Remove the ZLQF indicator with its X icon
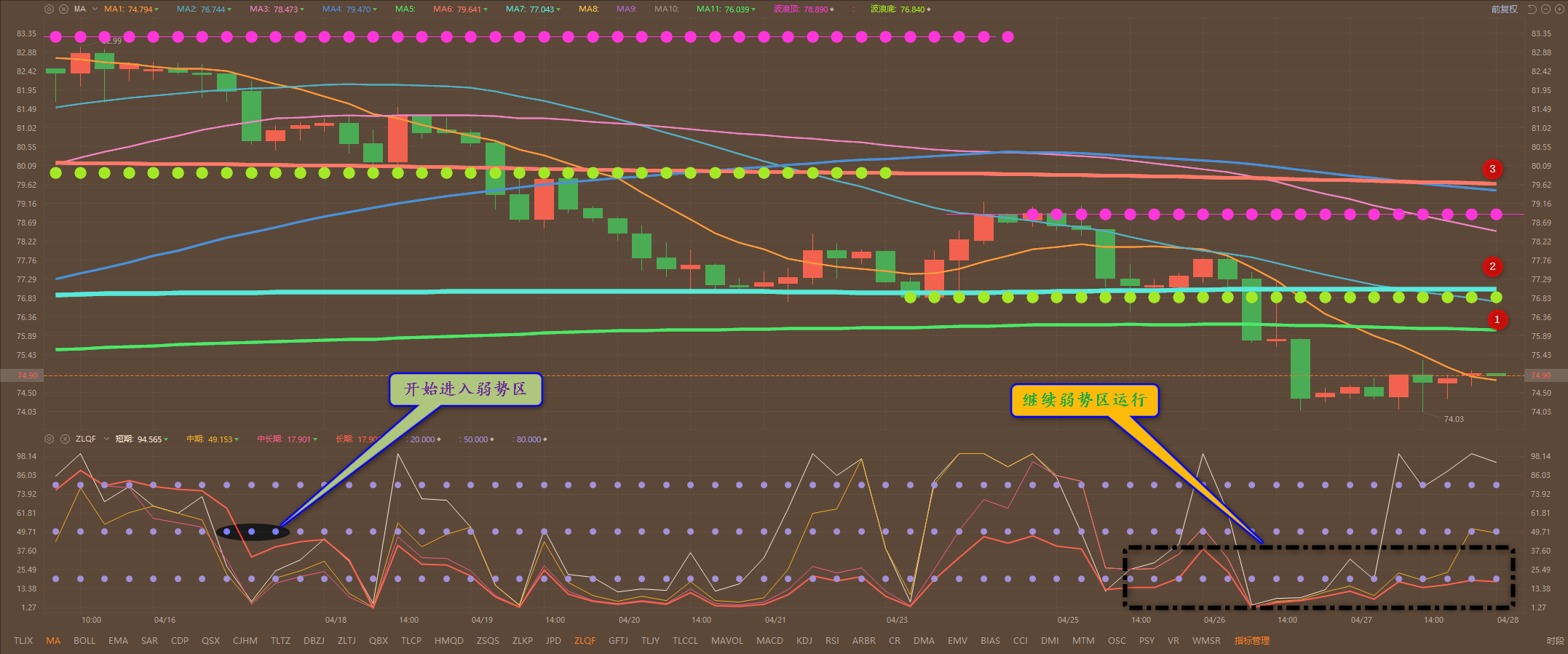 pos(65,439)
